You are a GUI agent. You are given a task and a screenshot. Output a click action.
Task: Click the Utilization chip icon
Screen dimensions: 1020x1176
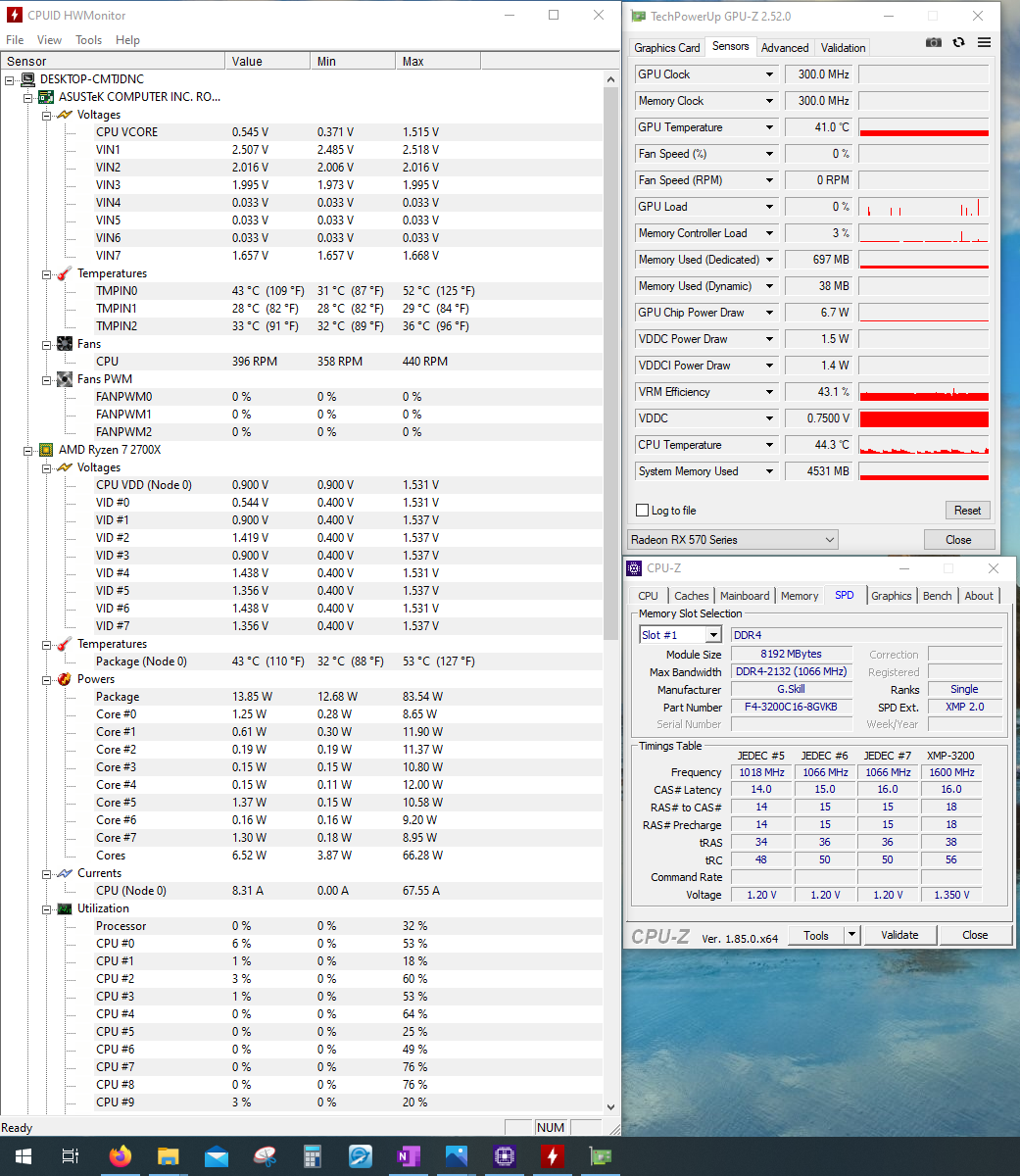pos(64,908)
